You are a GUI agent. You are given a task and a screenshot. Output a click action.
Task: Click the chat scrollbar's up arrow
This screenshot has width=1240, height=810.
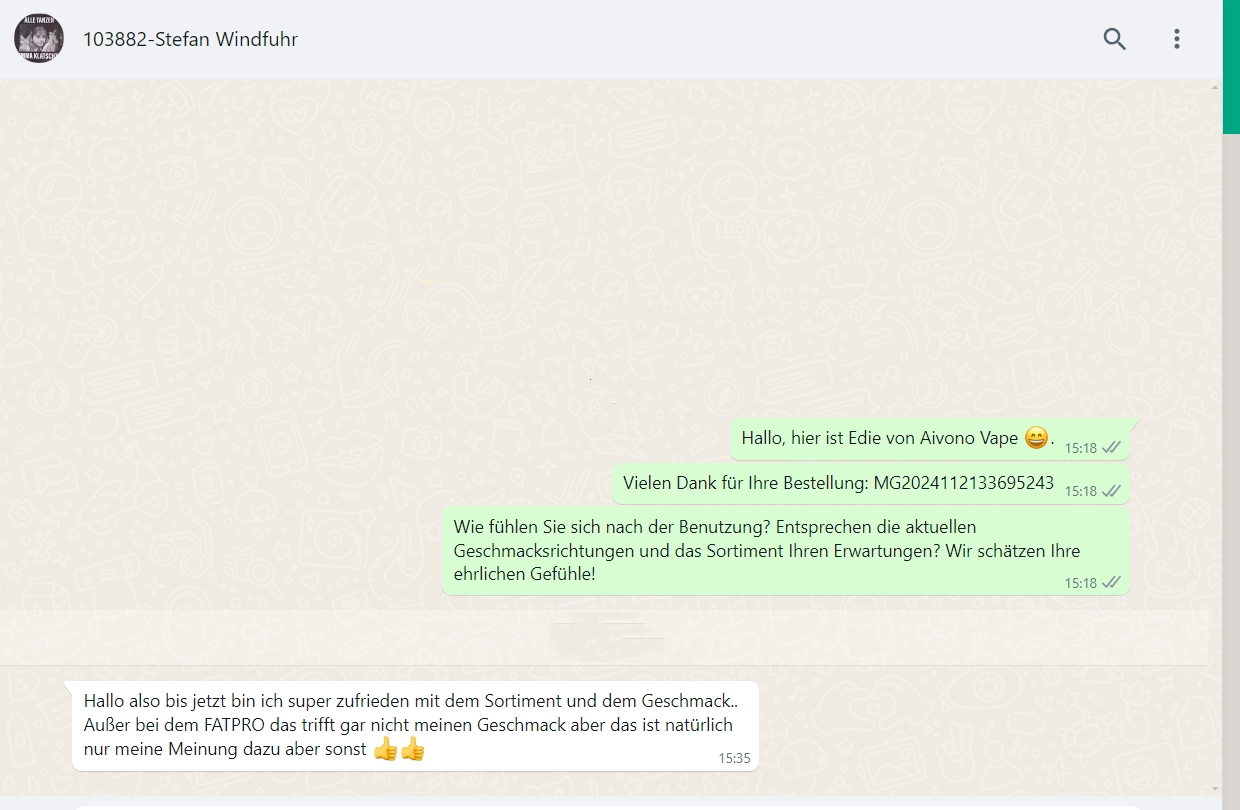tap(1215, 89)
